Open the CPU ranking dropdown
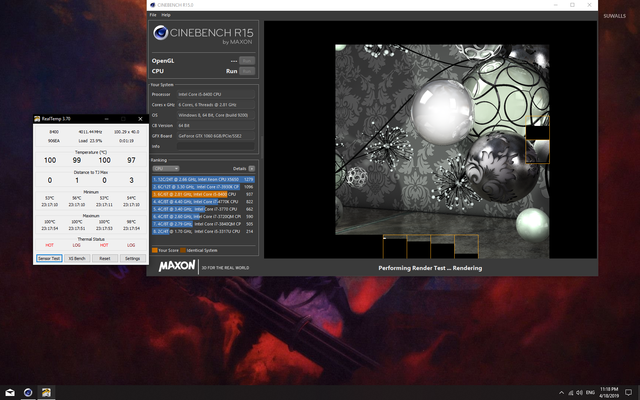 (165, 169)
